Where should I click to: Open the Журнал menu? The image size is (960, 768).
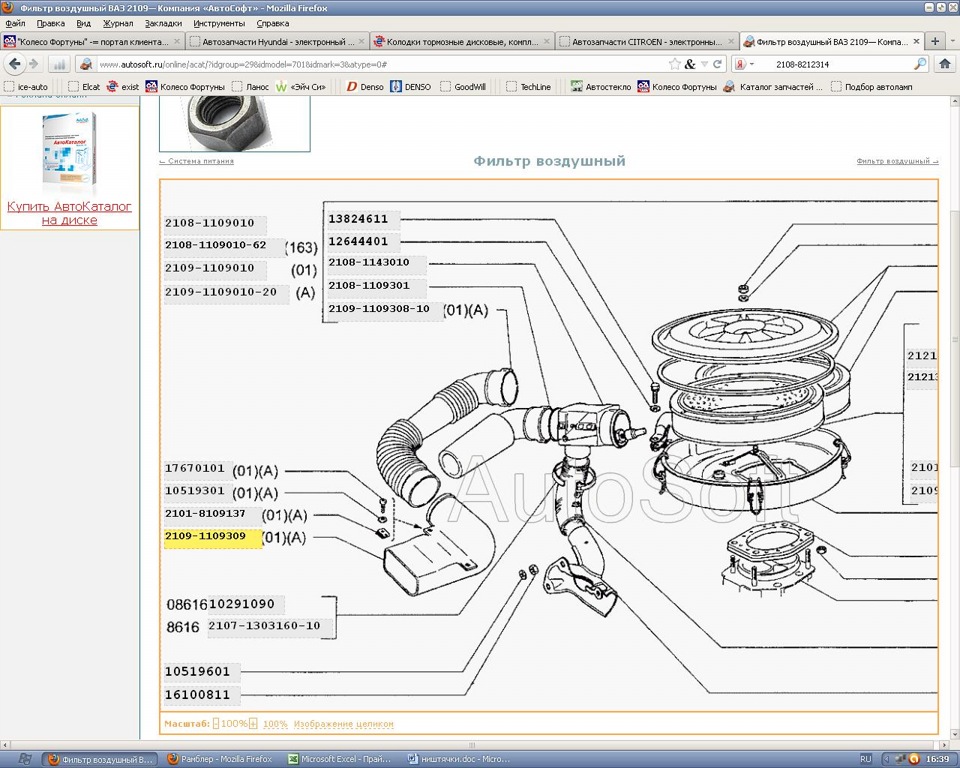pos(118,23)
